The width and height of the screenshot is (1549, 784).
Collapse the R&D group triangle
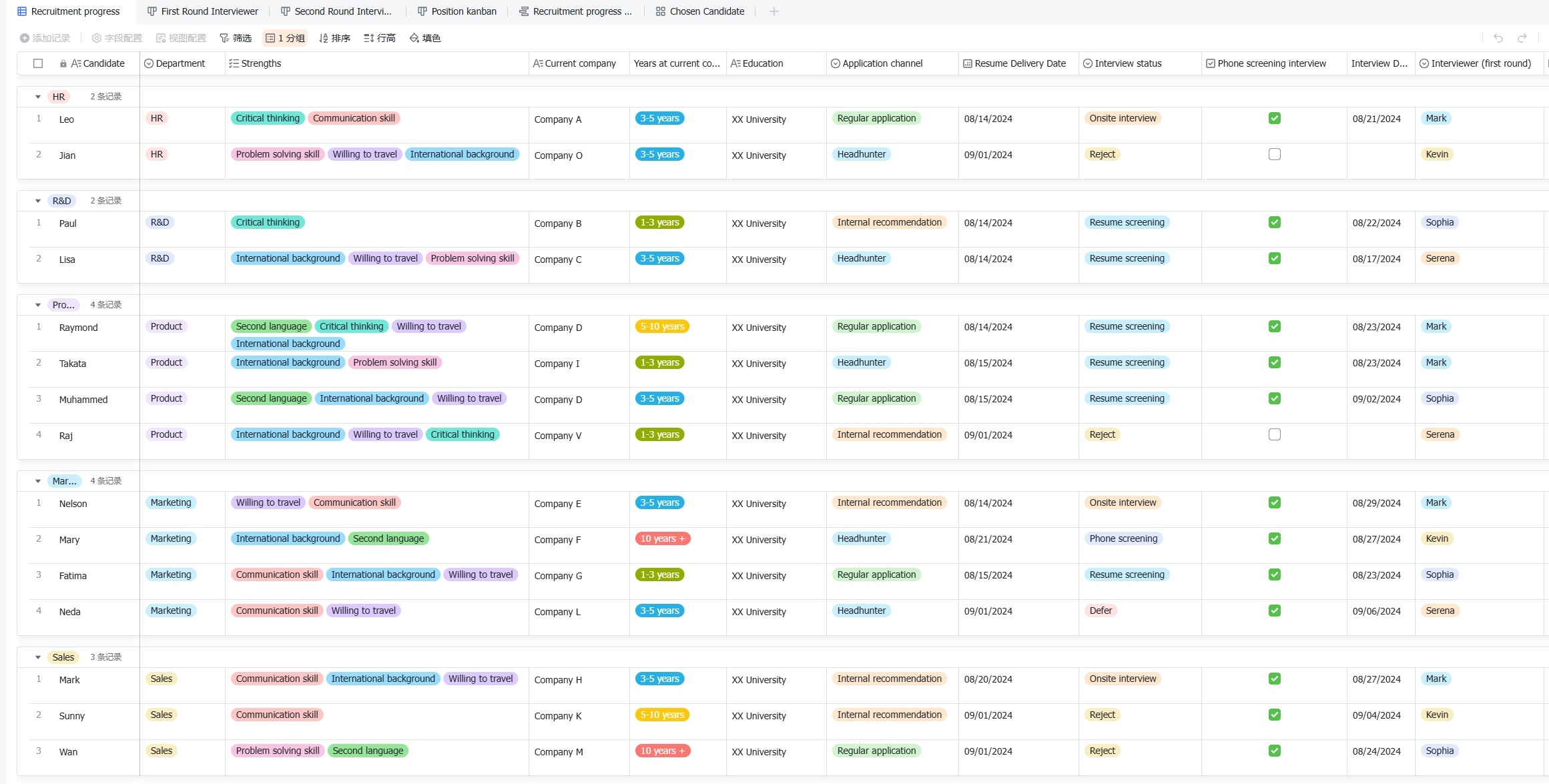click(x=38, y=201)
